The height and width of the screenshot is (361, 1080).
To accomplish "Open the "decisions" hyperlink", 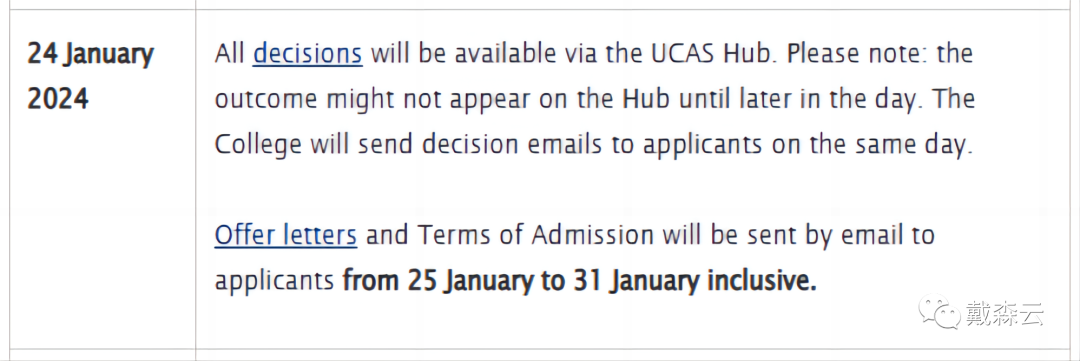I will click(307, 54).
